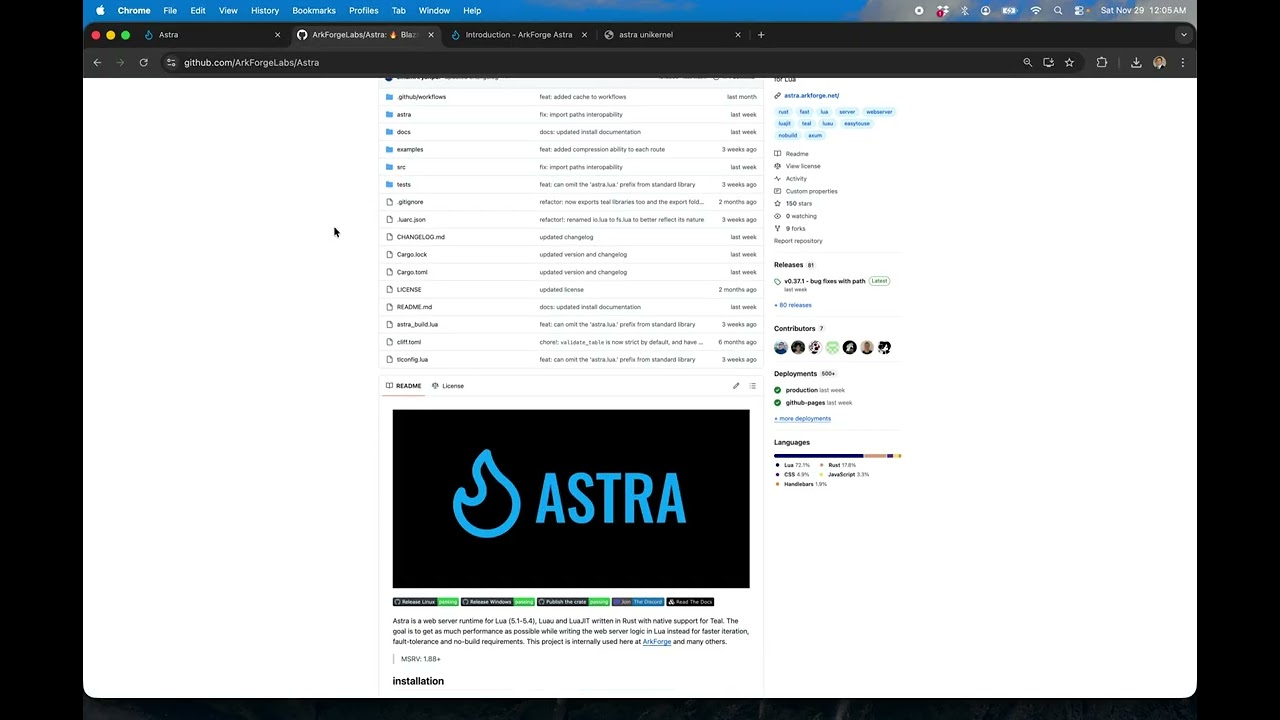This screenshot has height=720, width=1280.
Task: Open the CHANGELOG.md file
Action: click(x=421, y=237)
